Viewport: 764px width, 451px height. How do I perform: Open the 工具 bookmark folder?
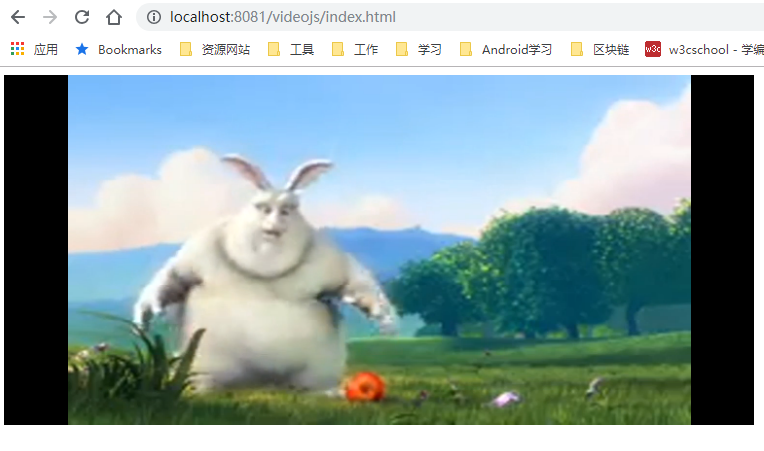click(x=291, y=49)
